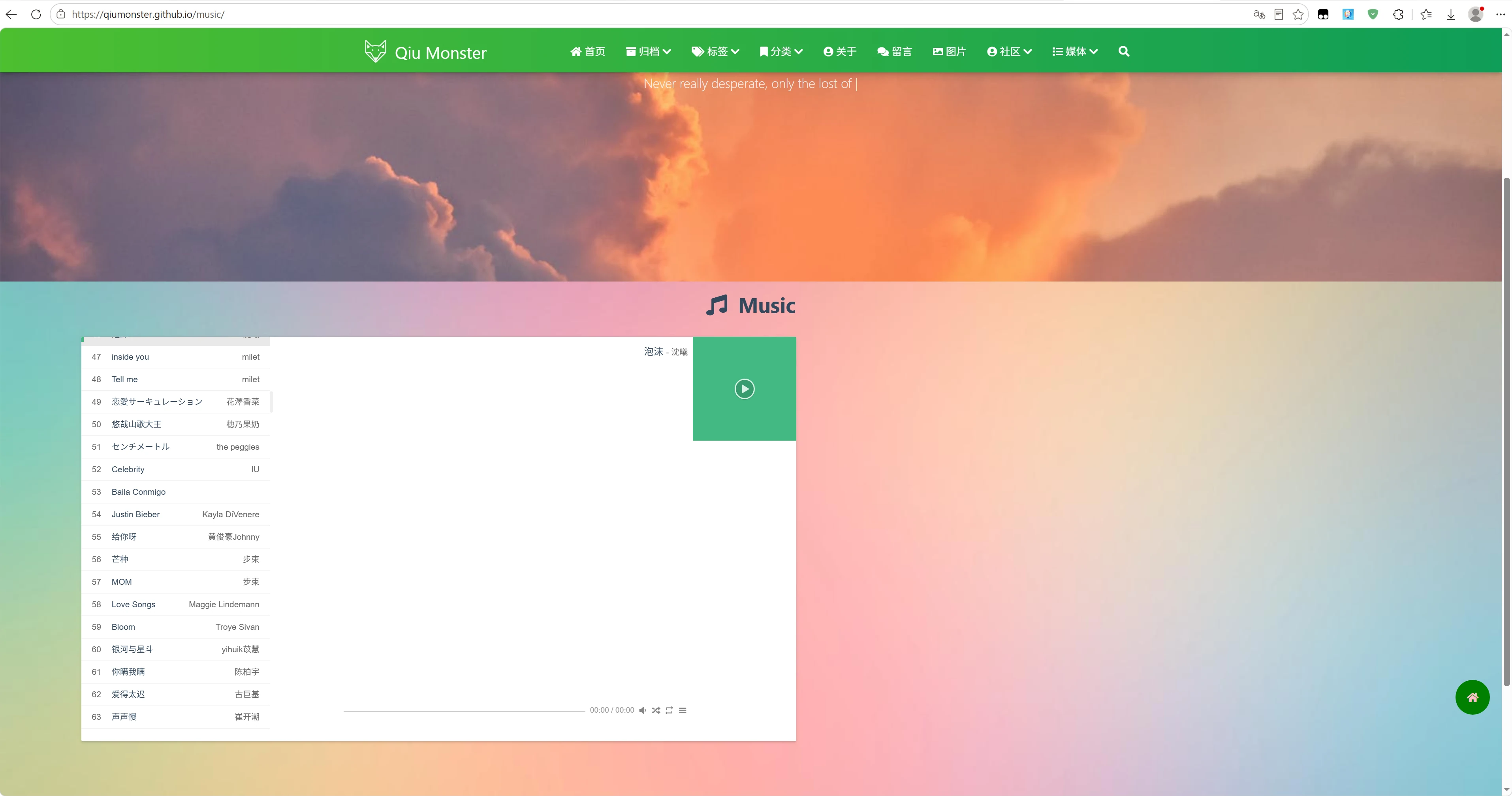The image size is (1512, 796).
Task: Open the 留言 navigation item
Action: coord(895,52)
